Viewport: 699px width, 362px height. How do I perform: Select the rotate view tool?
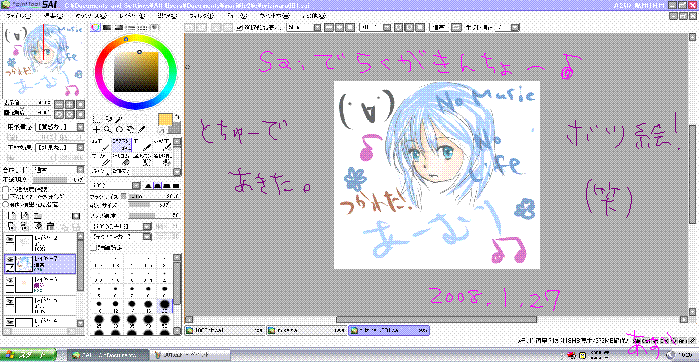coord(119,130)
